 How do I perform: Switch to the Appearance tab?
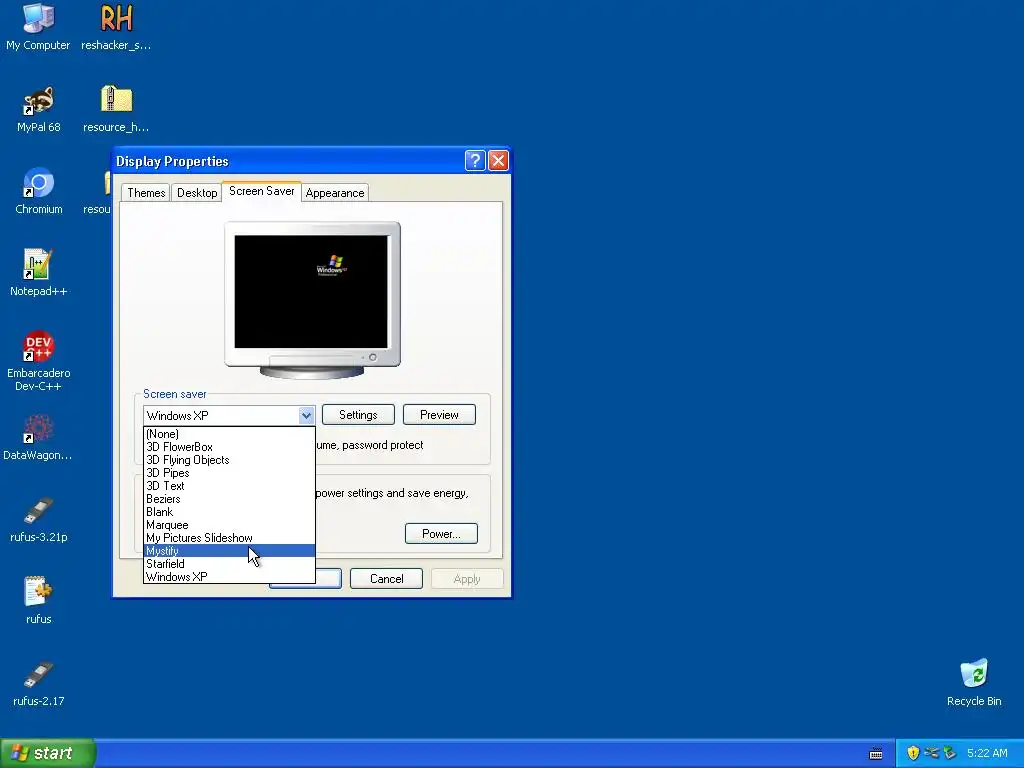pos(334,193)
